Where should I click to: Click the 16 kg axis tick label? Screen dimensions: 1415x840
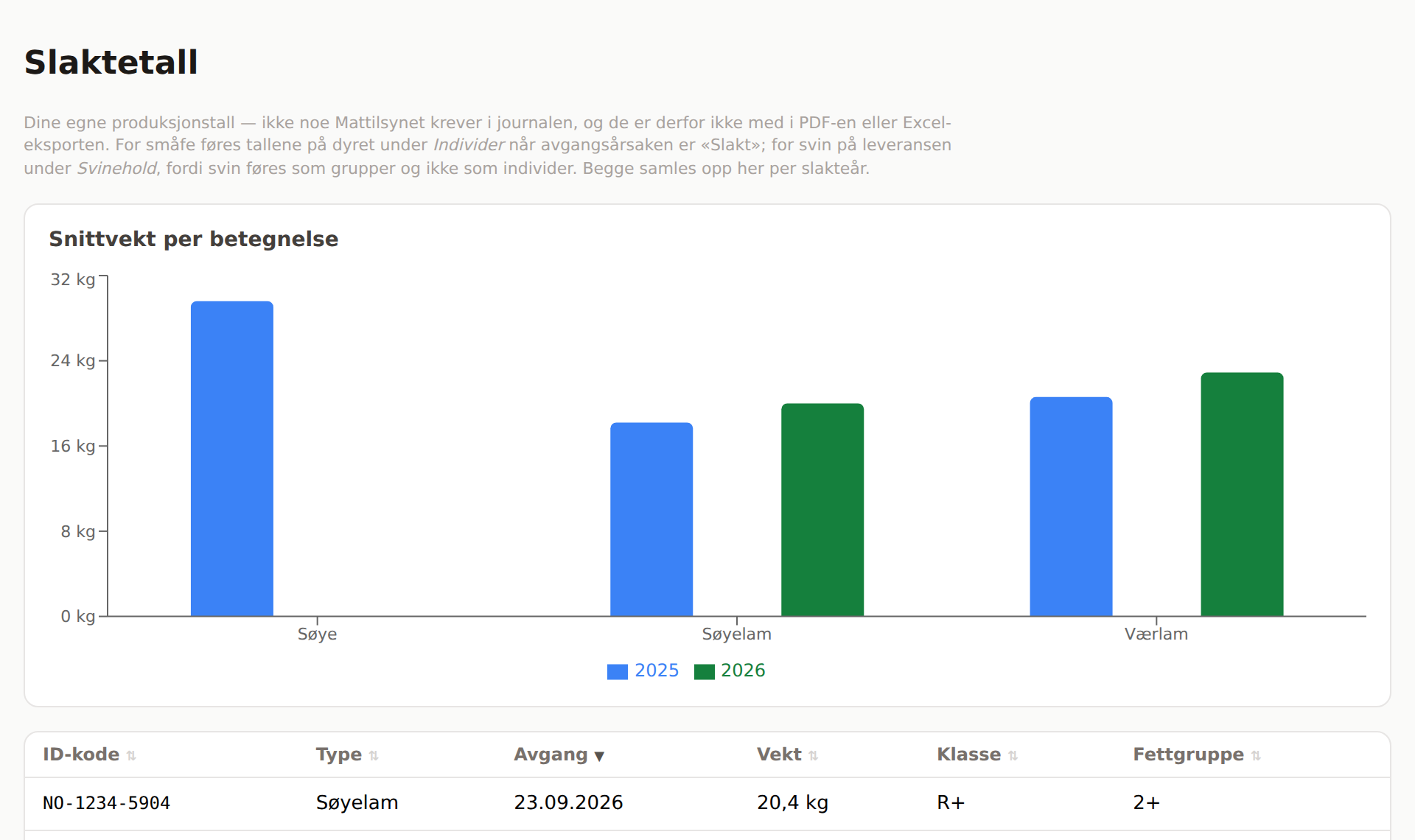click(72, 447)
